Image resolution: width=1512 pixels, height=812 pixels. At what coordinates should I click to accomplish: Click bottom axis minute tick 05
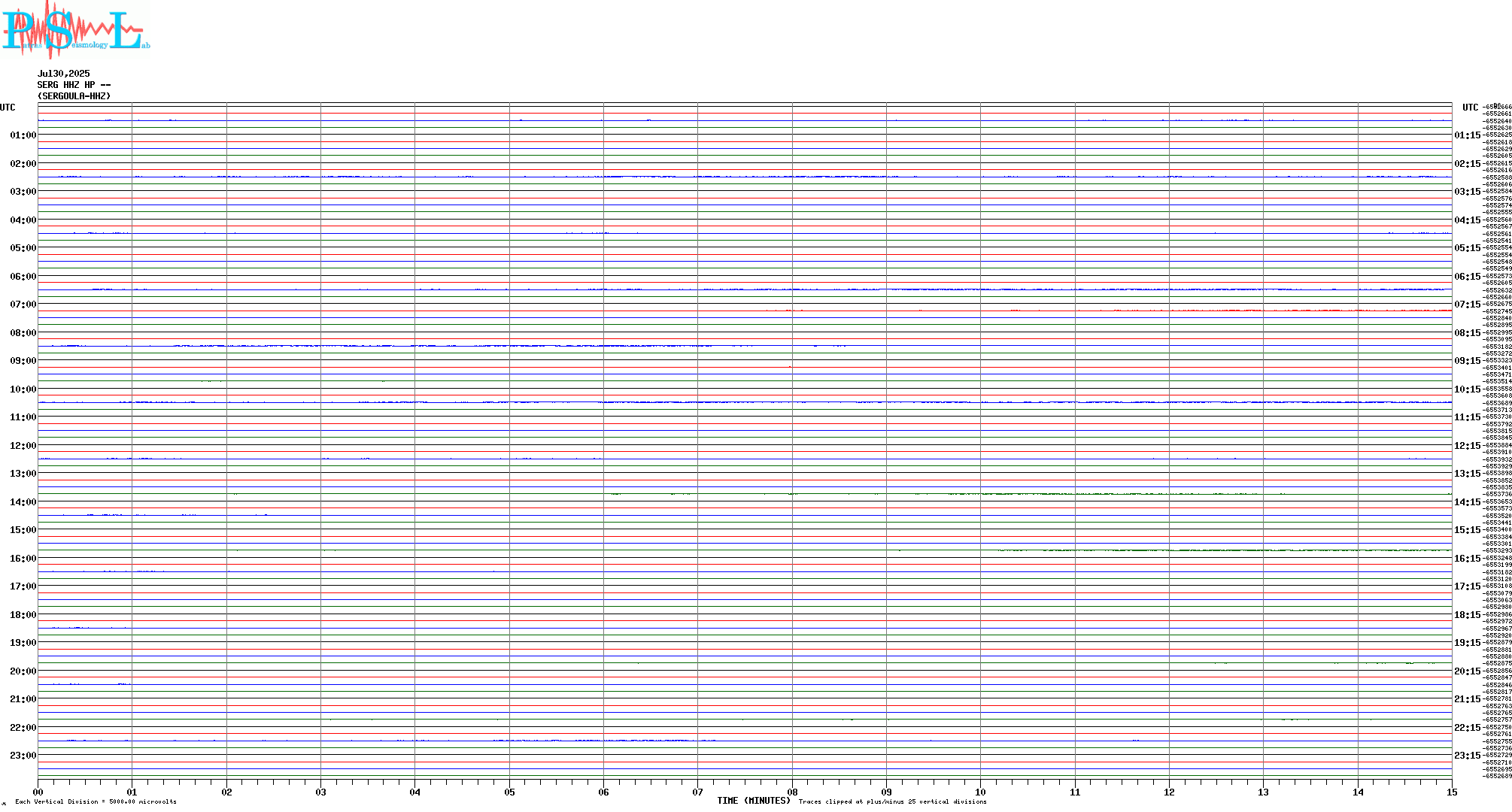click(x=509, y=792)
